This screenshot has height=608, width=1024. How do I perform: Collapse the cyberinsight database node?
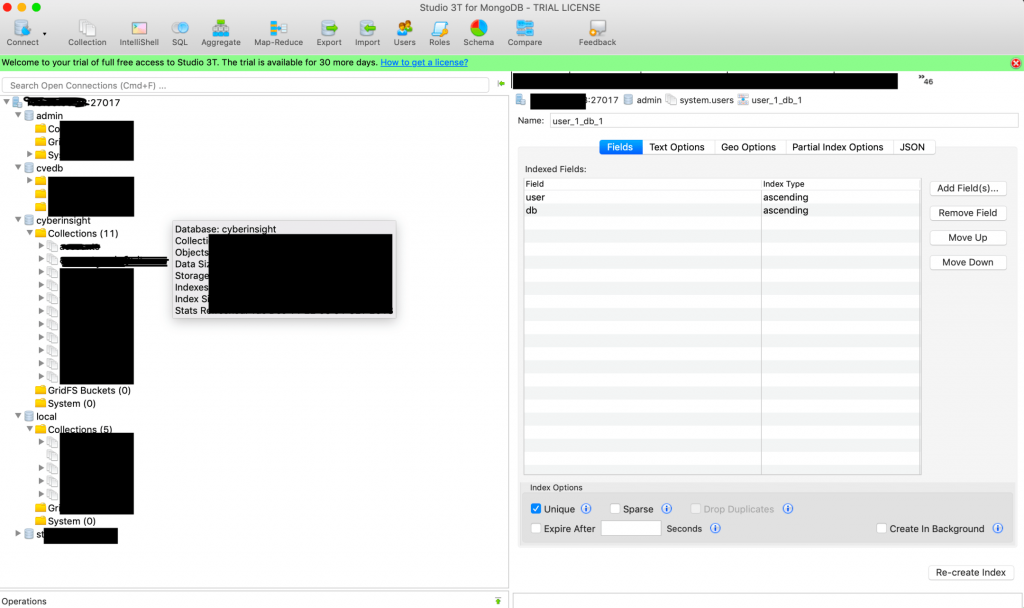(19, 220)
